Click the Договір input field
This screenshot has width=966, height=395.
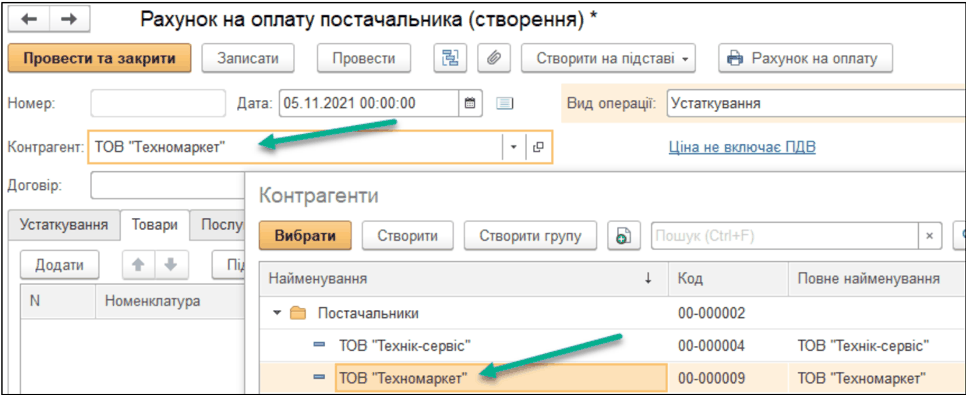point(167,185)
